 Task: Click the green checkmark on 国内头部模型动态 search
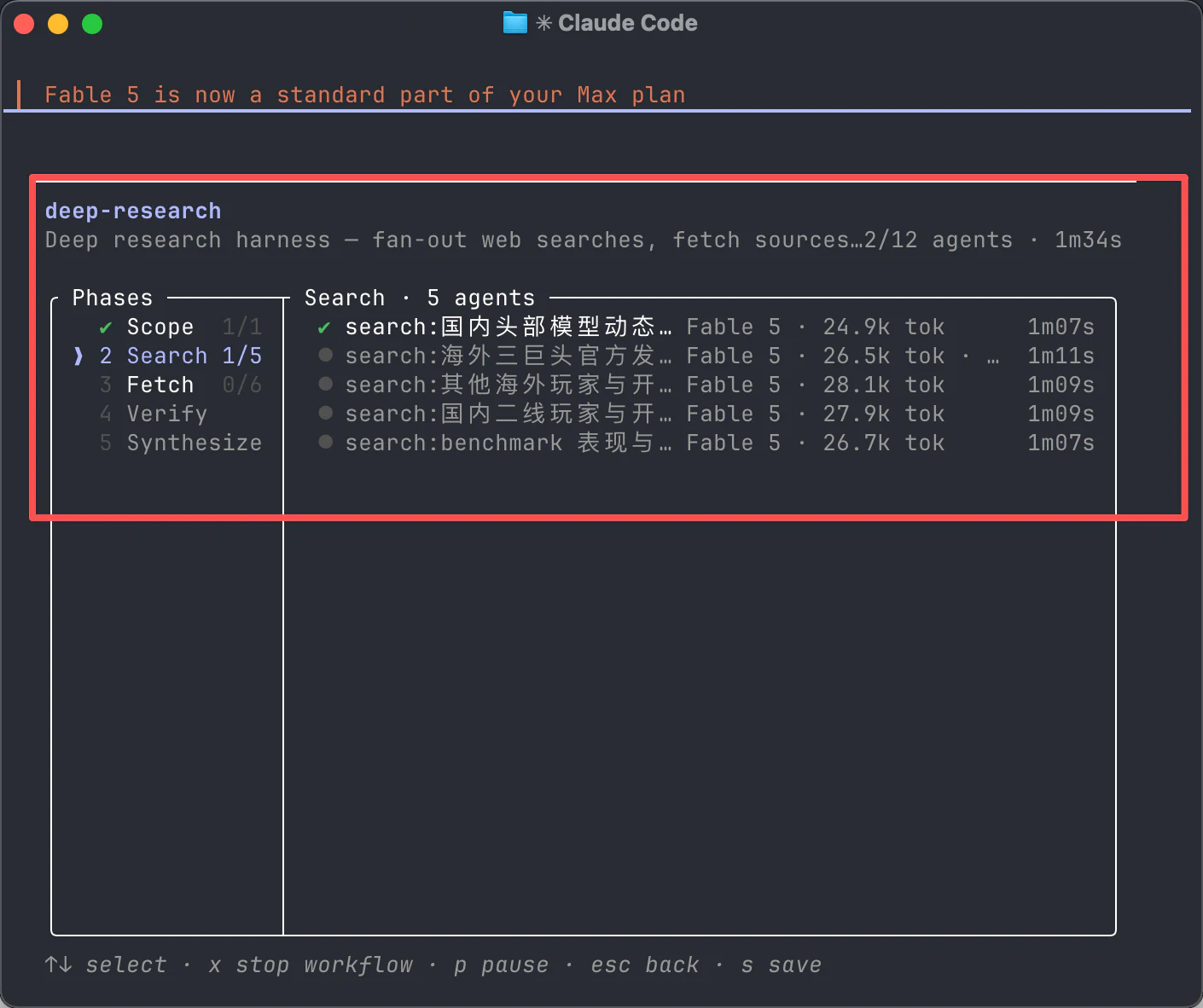[324, 327]
